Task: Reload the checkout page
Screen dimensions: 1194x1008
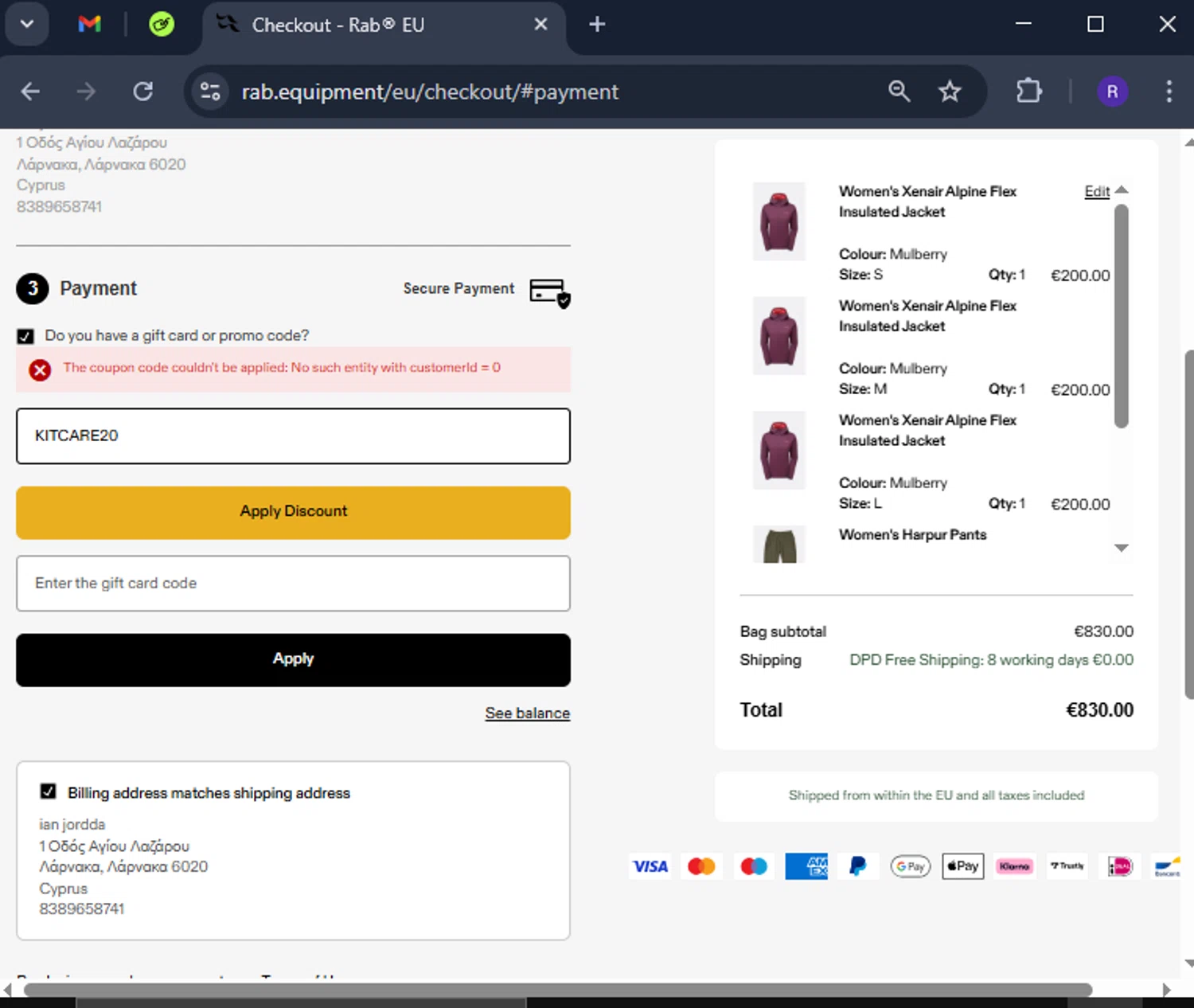Action: click(142, 92)
